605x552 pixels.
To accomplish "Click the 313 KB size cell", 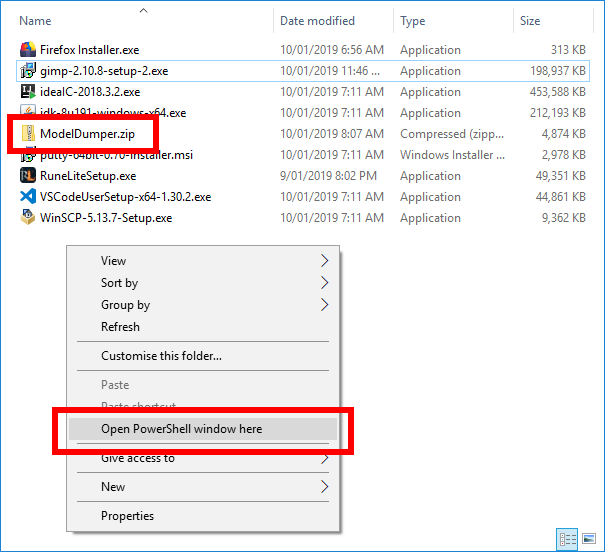I will [x=568, y=50].
